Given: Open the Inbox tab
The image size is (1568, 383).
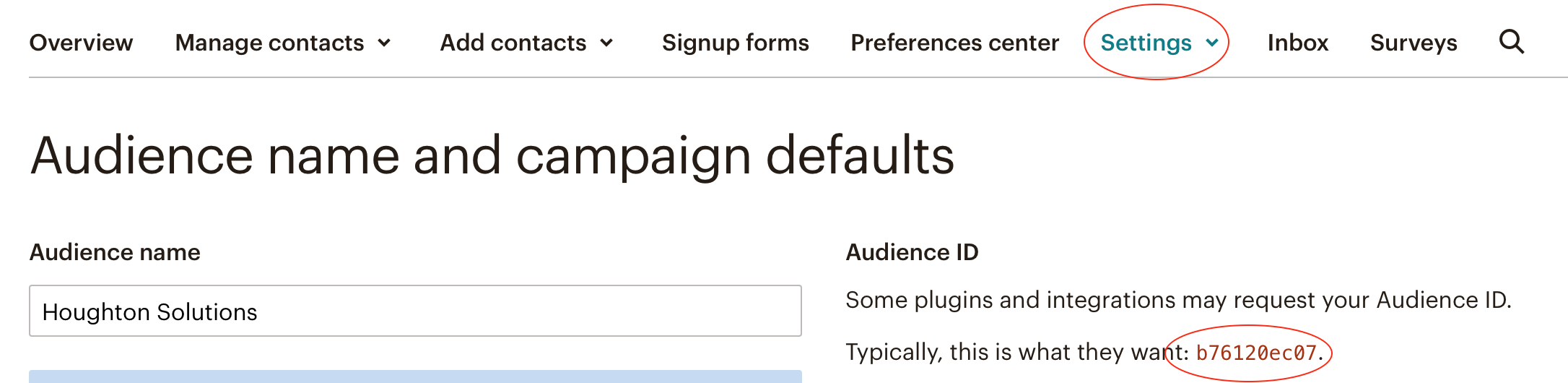Looking at the screenshot, I should 1297,43.
